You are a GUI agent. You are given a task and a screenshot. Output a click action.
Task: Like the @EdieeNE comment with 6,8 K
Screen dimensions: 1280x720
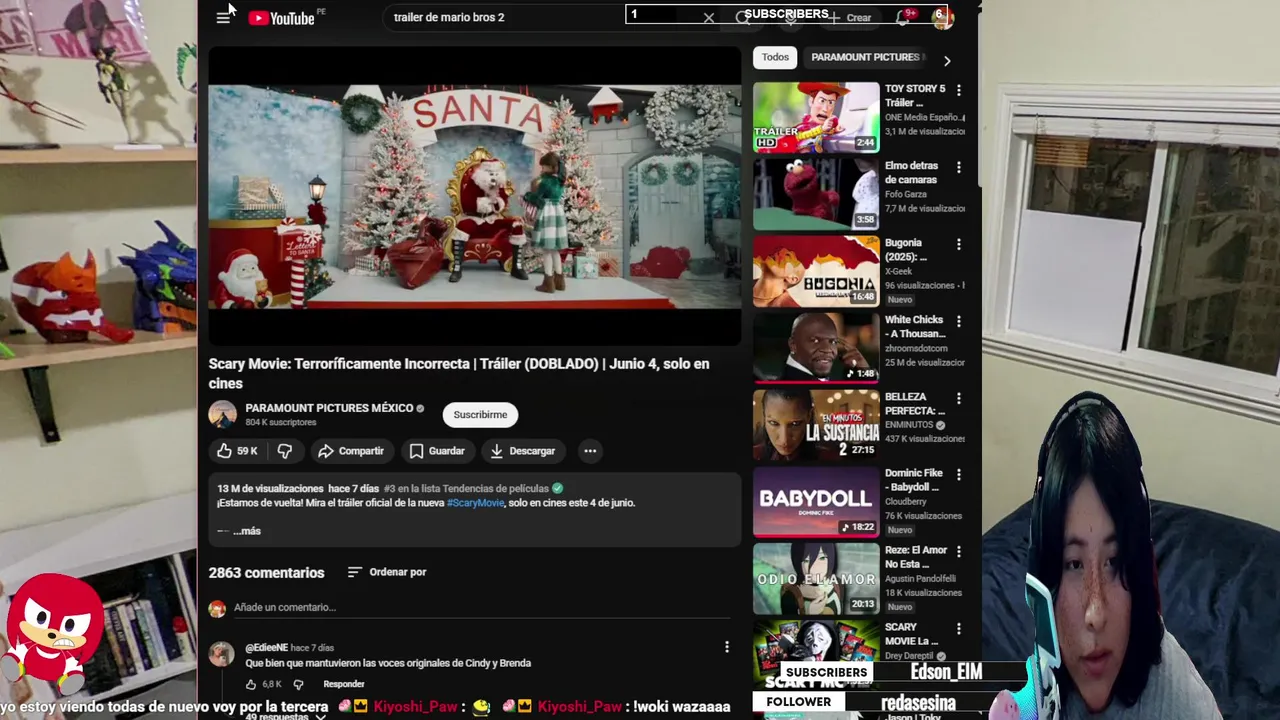click(x=251, y=684)
